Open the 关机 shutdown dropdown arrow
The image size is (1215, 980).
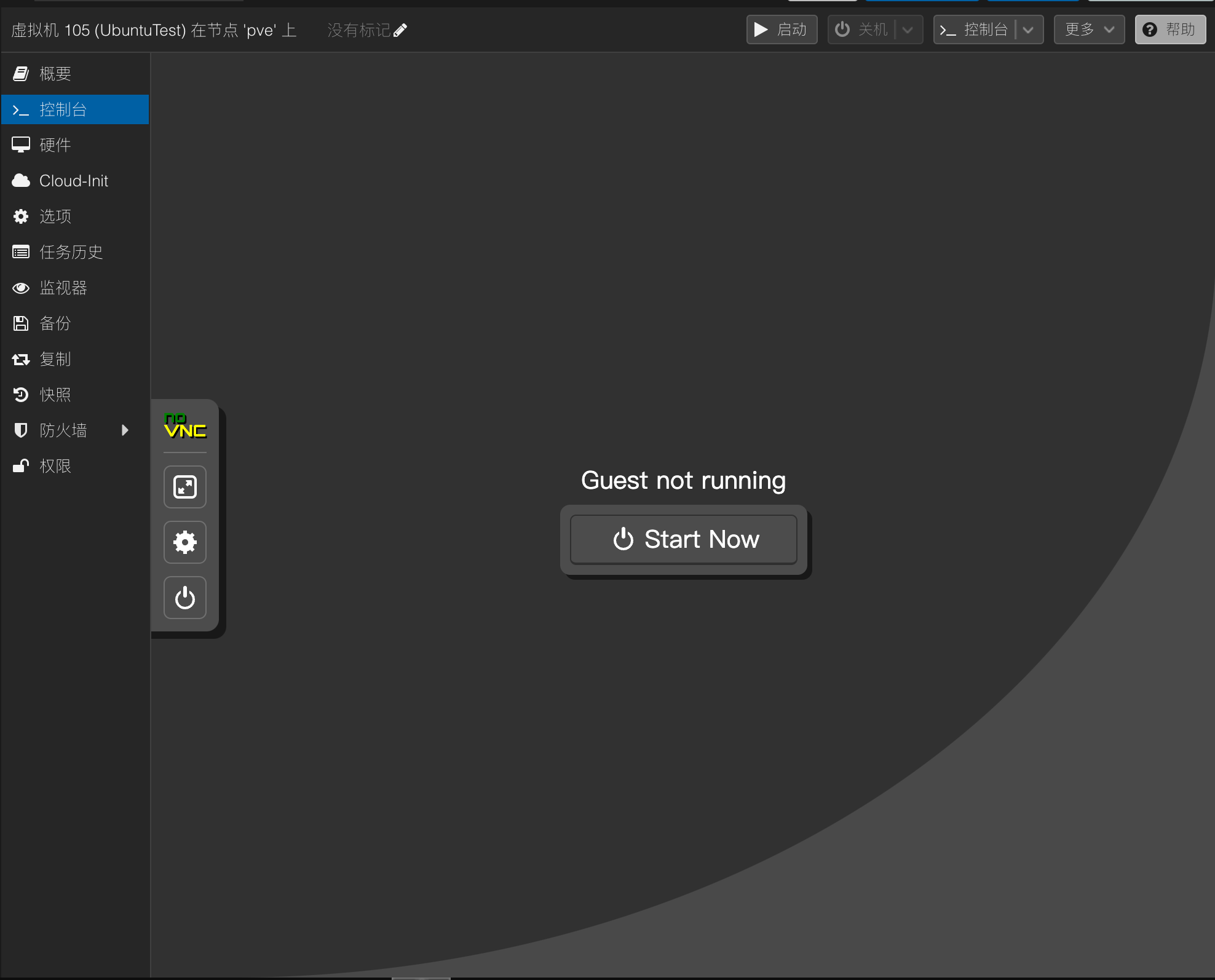(908, 30)
